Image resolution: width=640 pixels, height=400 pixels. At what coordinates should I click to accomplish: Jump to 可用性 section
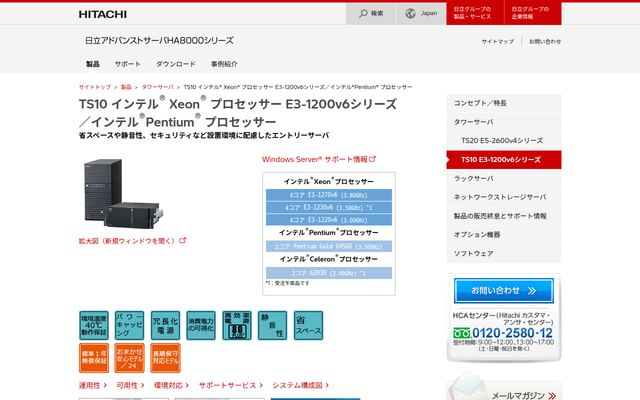click(x=130, y=385)
